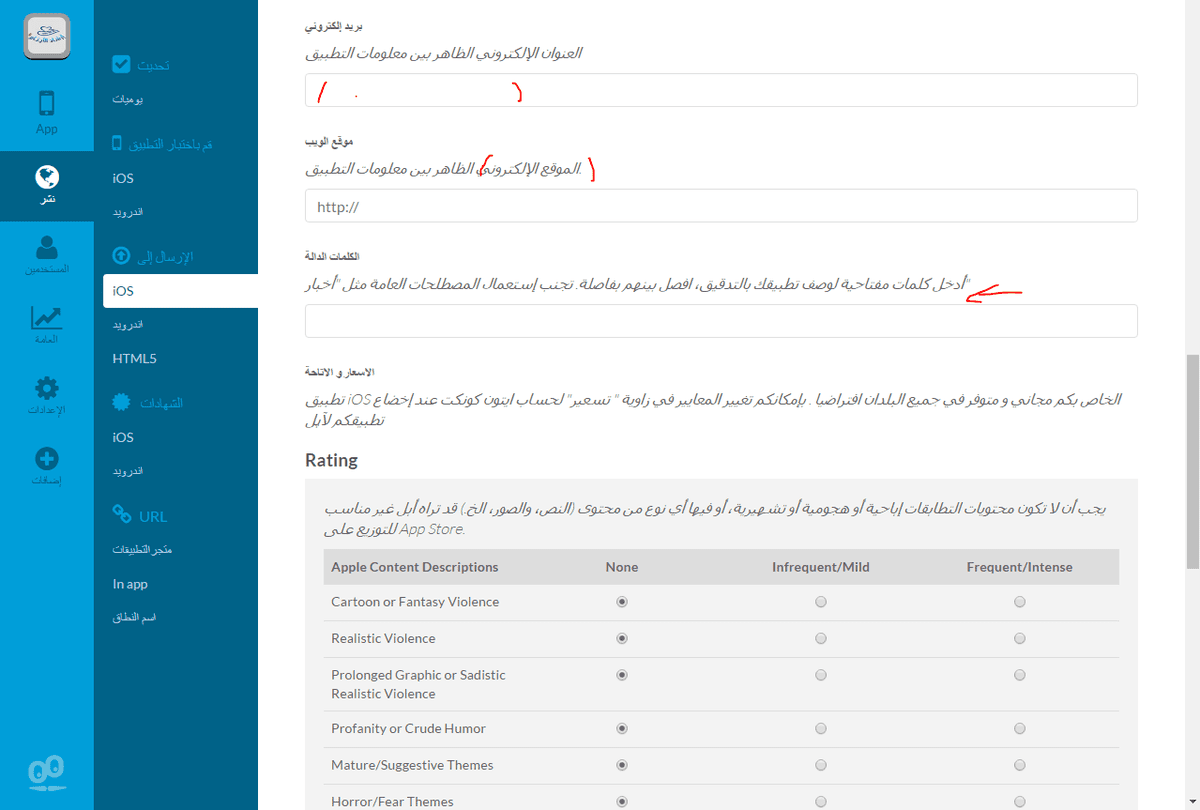Select Infrequent/Mild for Mature/Suggestive Themes
The image size is (1200, 810).
coord(821,765)
